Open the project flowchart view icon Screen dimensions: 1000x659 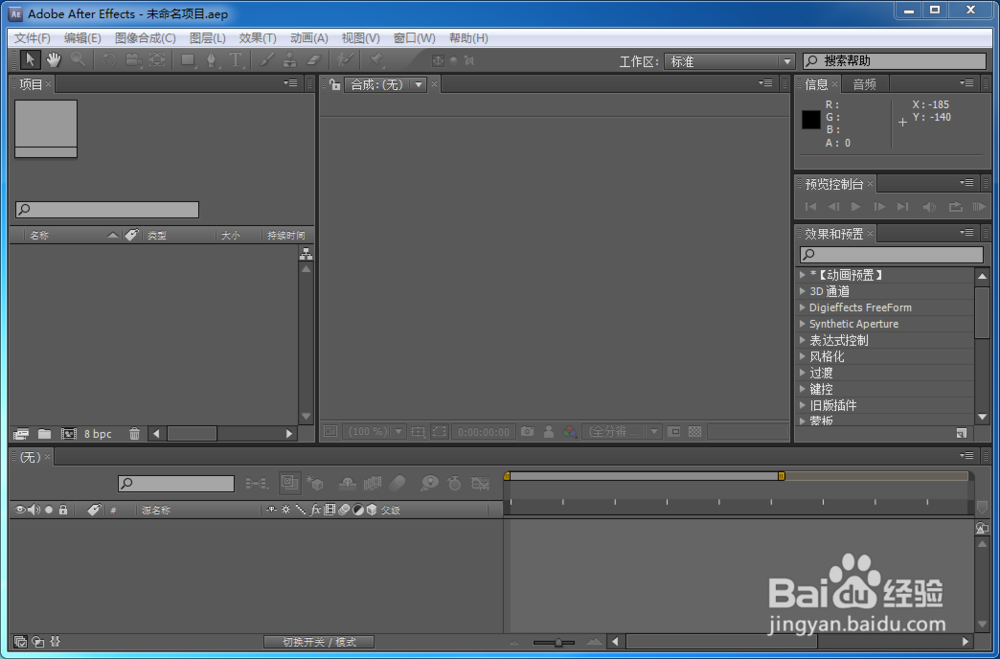click(x=306, y=254)
